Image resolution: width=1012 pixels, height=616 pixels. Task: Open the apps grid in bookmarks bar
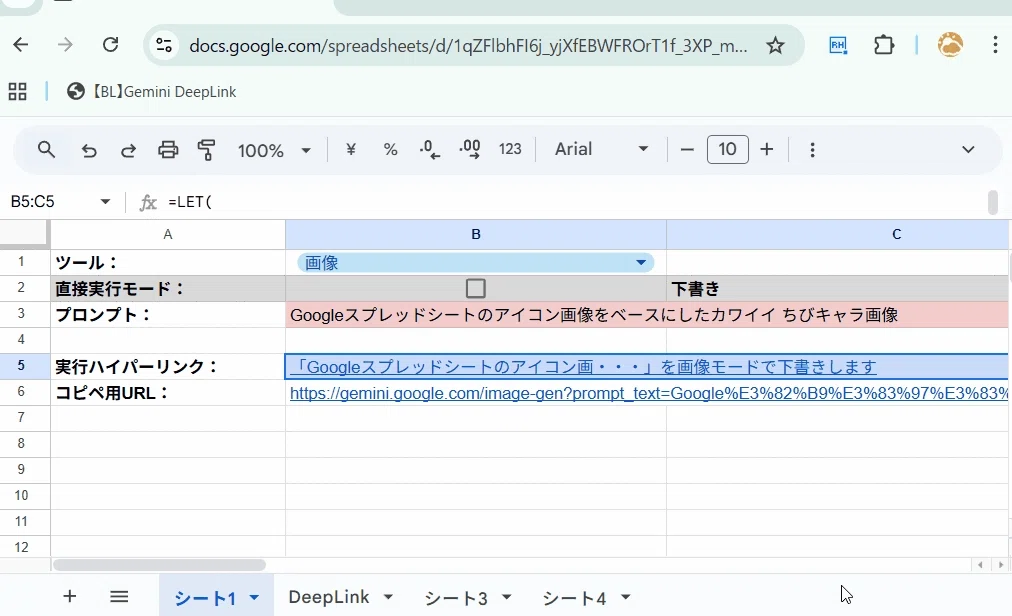[17, 92]
